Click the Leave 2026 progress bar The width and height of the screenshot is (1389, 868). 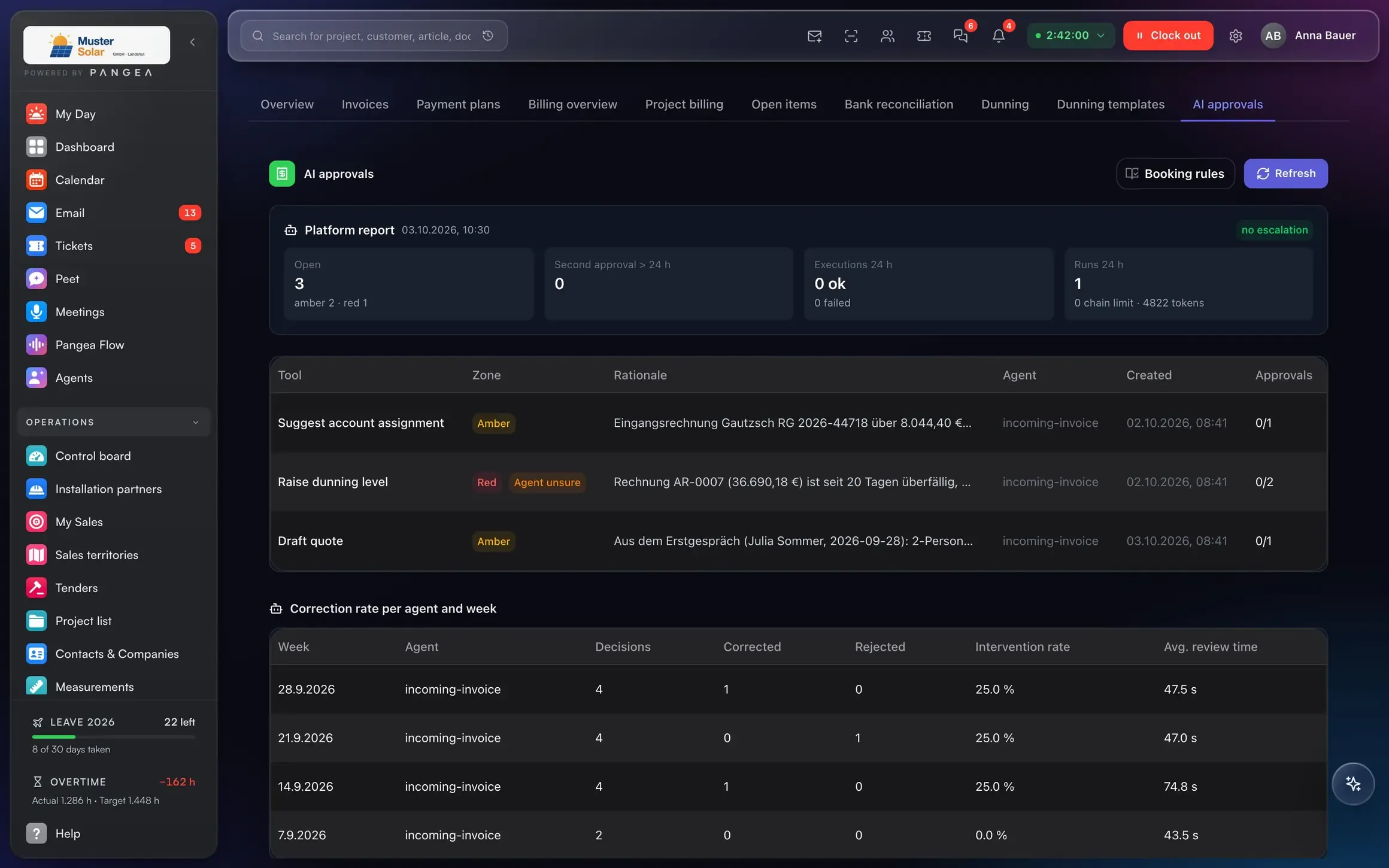tap(114, 737)
